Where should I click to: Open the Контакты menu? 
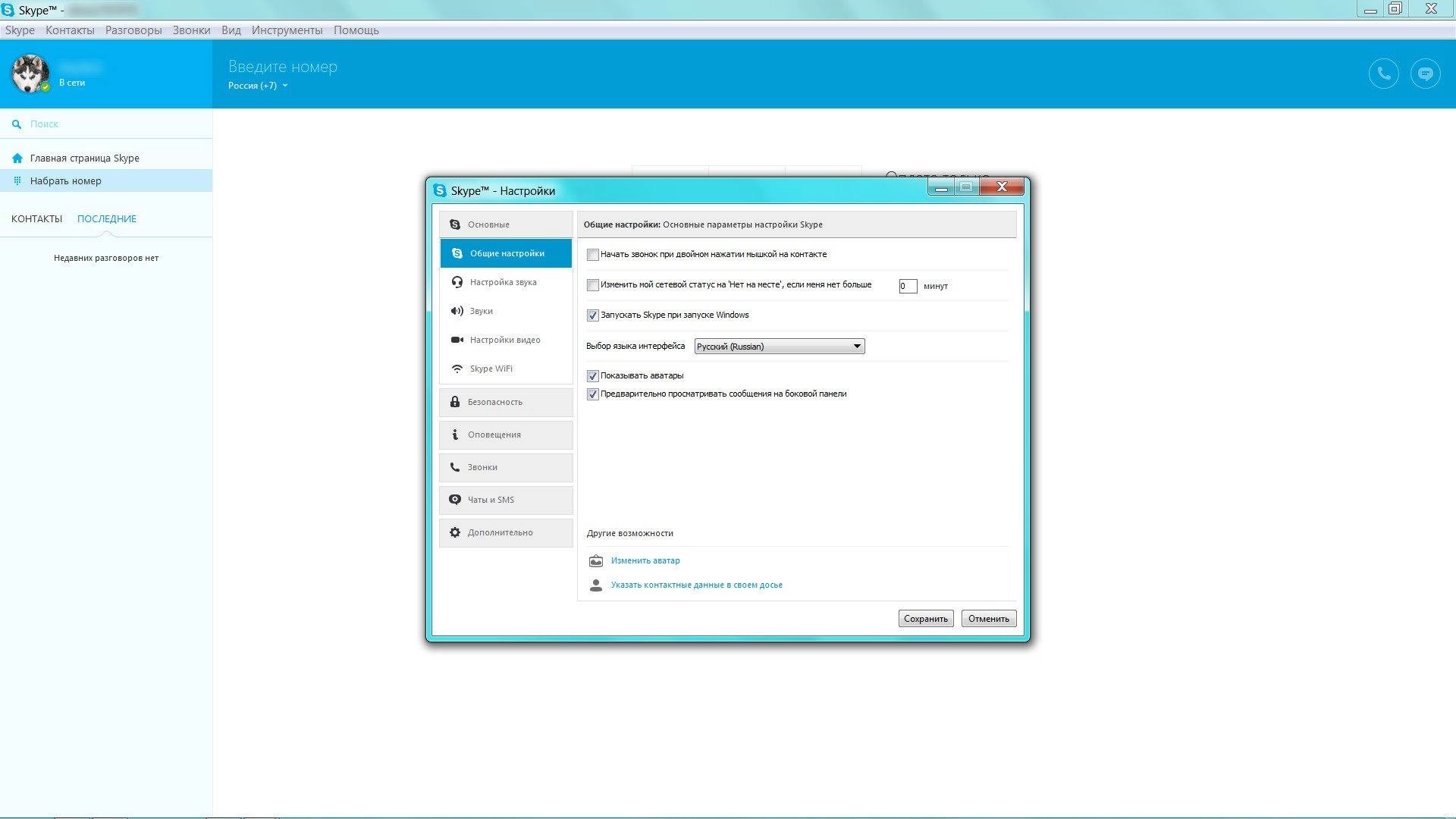pyautogui.click(x=70, y=30)
